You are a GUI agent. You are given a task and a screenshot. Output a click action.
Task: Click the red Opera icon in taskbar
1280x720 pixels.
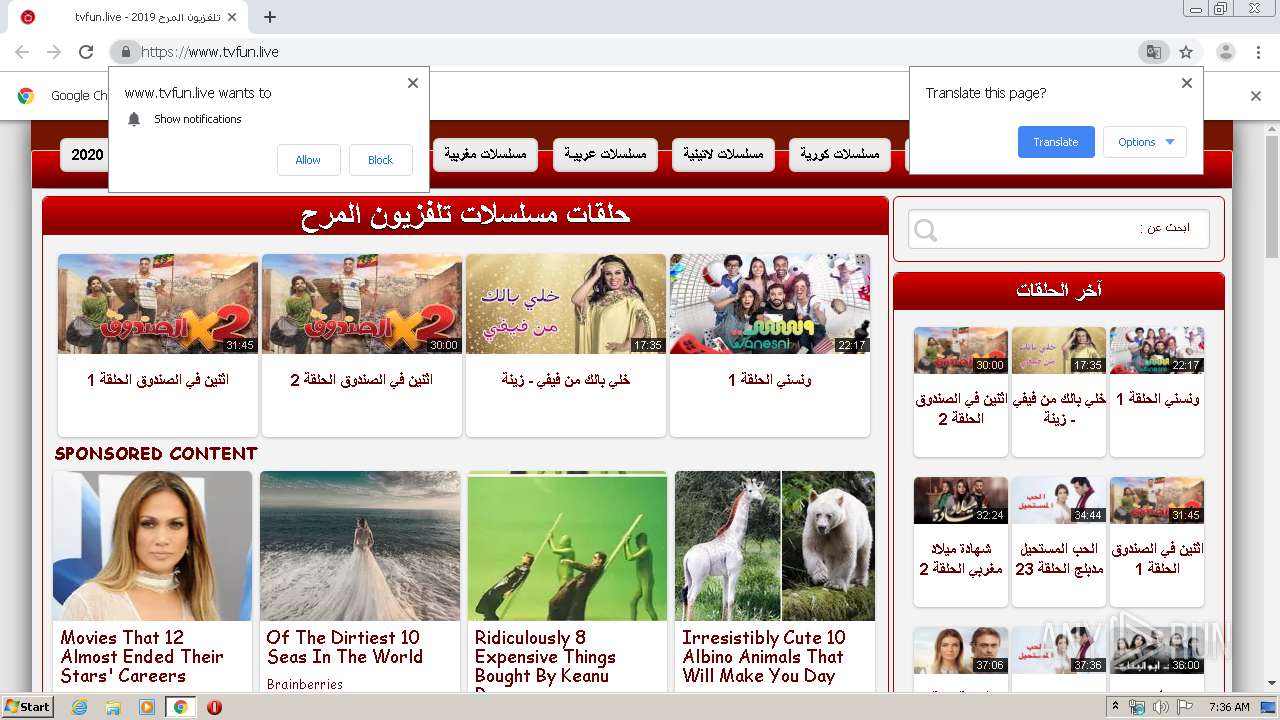click(x=214, y=707)
